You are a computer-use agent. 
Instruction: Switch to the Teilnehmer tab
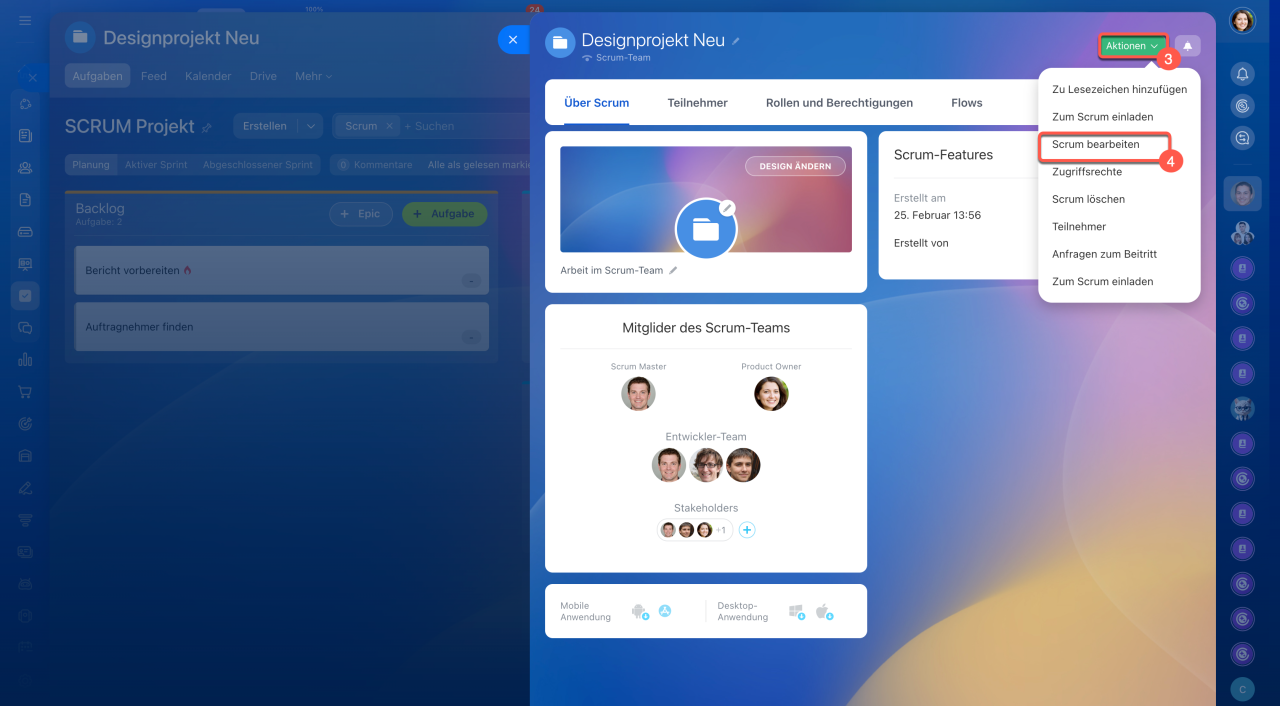(x=698, y=103)
